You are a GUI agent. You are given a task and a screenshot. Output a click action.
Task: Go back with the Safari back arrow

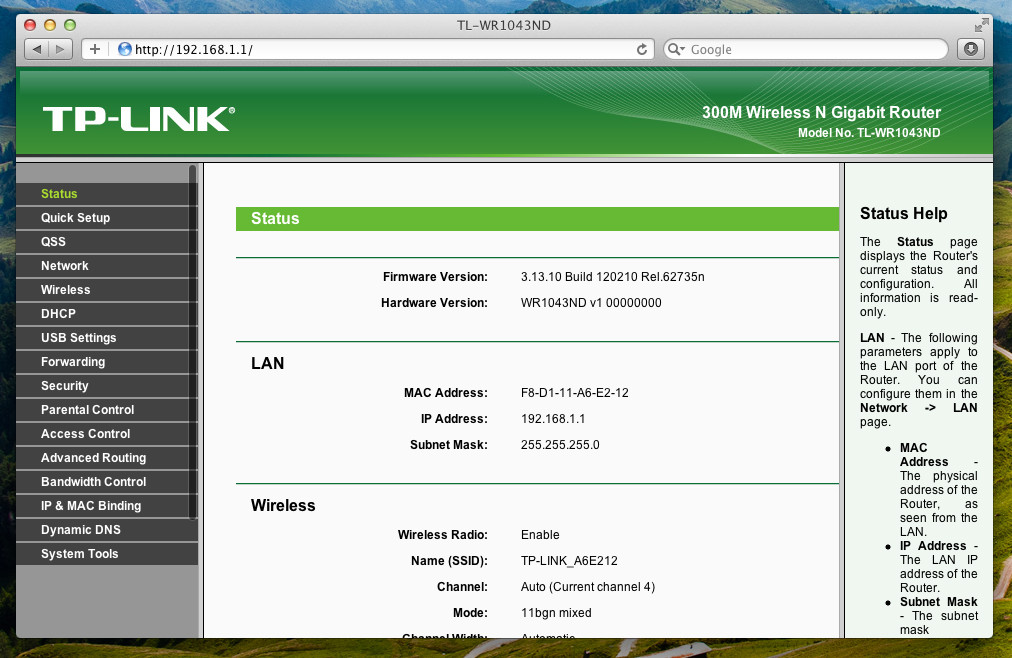[37, 49]
